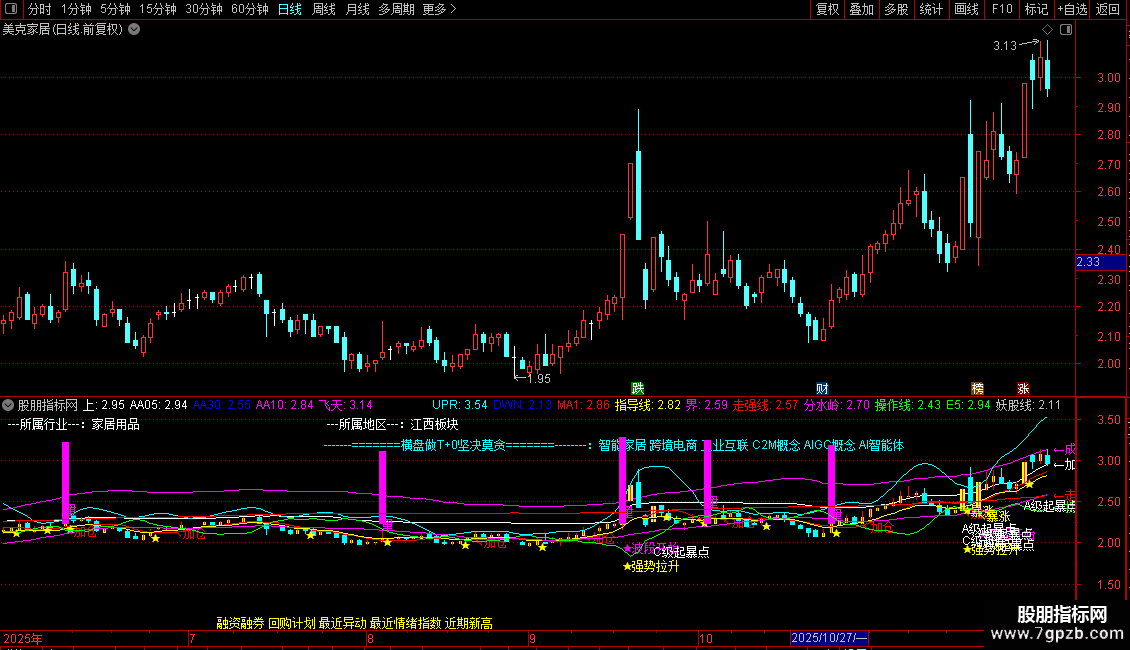
Task: Click the green 跌 event marker
Action: pos(638,389)
